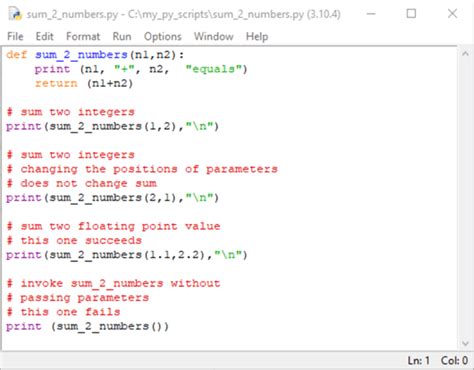The height and width of the screenshot is (370, 474).
Task: Click the scrollbar up arrow
Action: click(x=465, y=54)
